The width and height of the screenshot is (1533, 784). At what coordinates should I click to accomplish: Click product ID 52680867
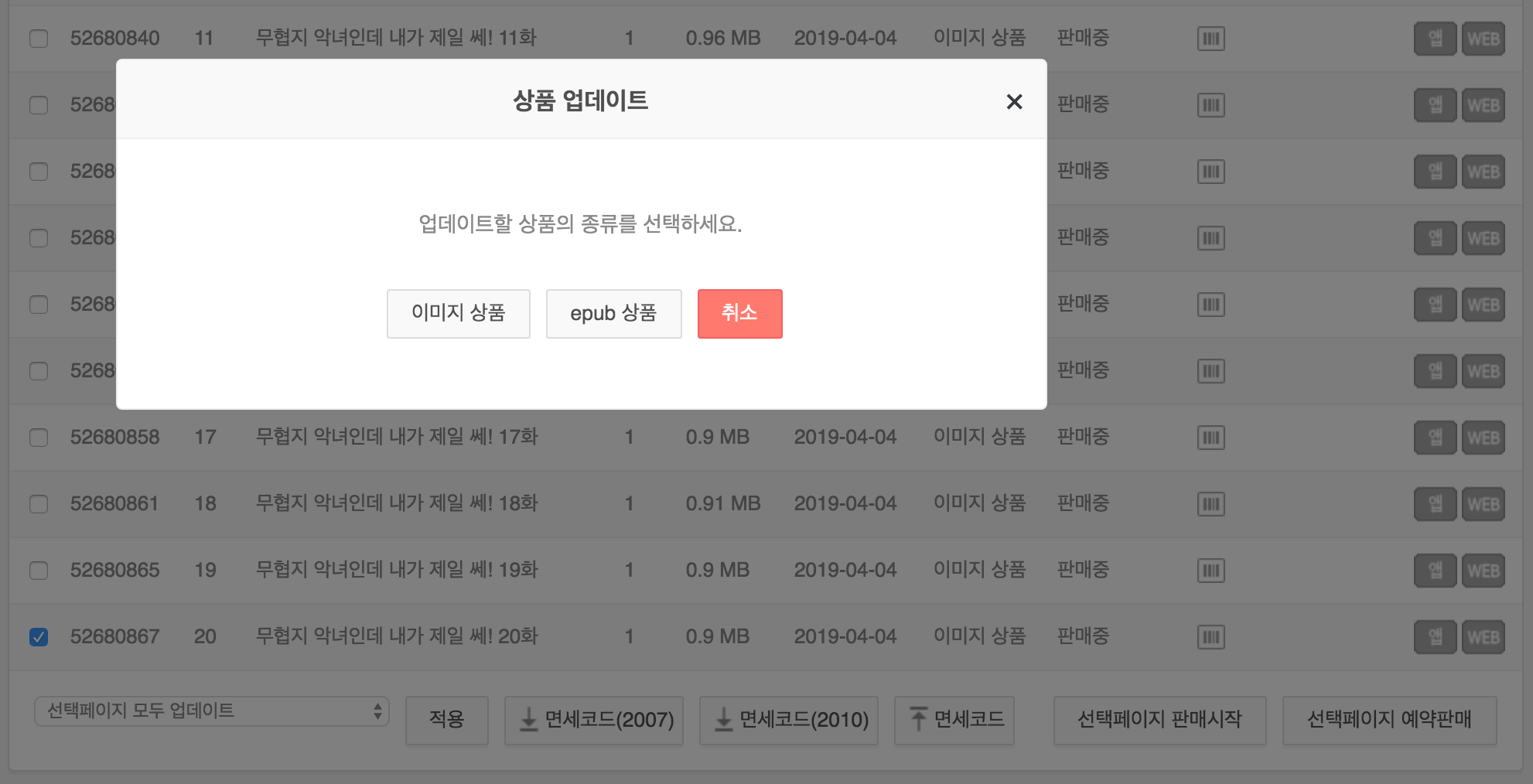click(114, 636)
